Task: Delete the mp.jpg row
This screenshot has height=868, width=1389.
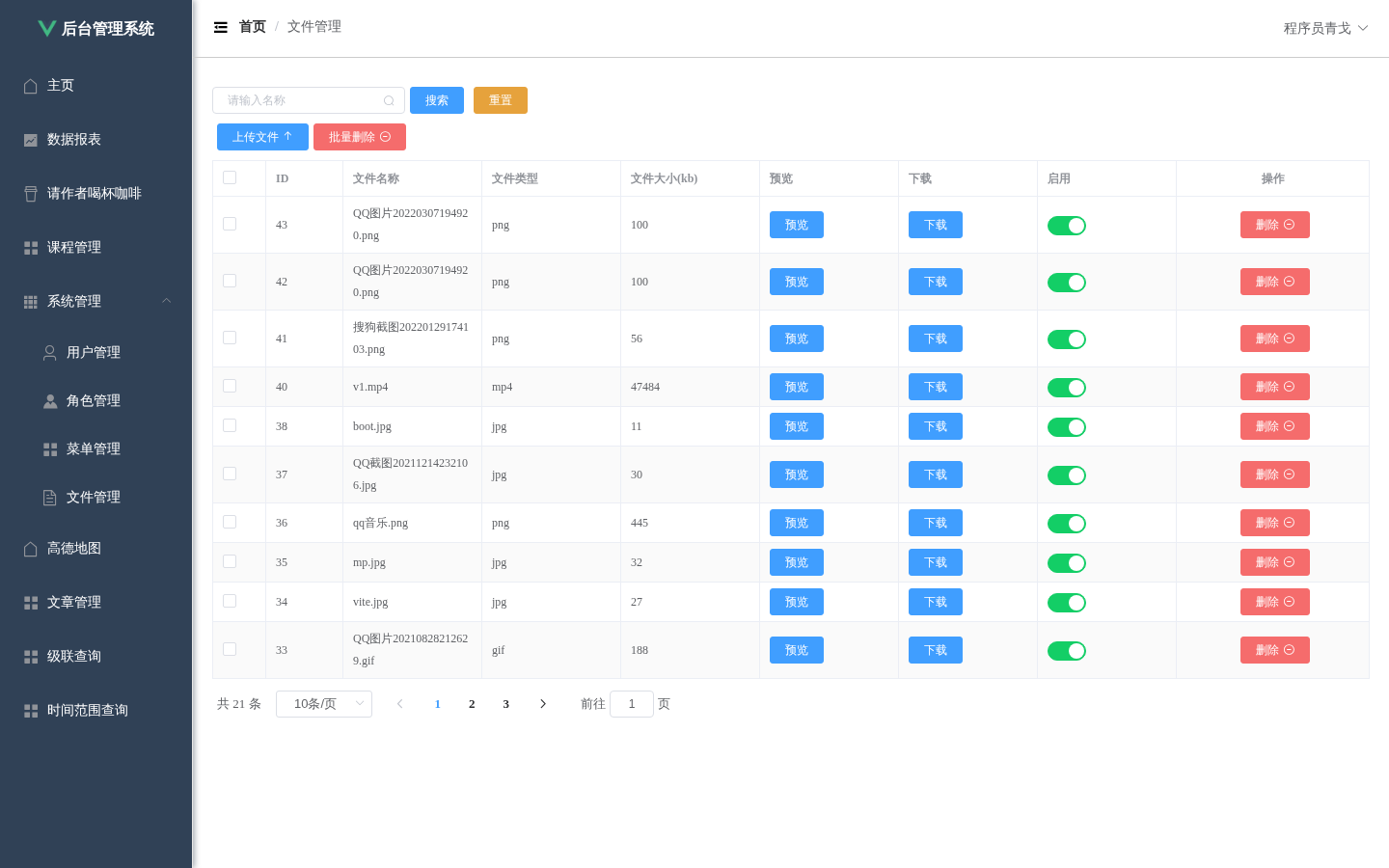Action: pos(1275,562)
